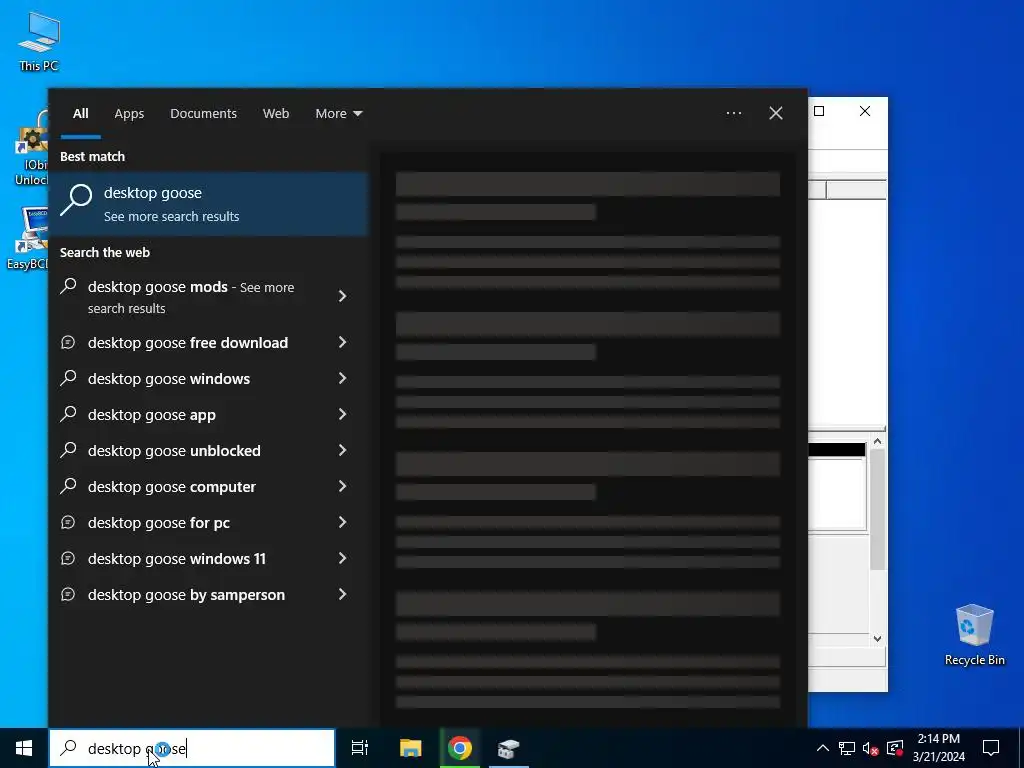Switch to the Web search tab
1024x768 pixels.
click(276, 114)
